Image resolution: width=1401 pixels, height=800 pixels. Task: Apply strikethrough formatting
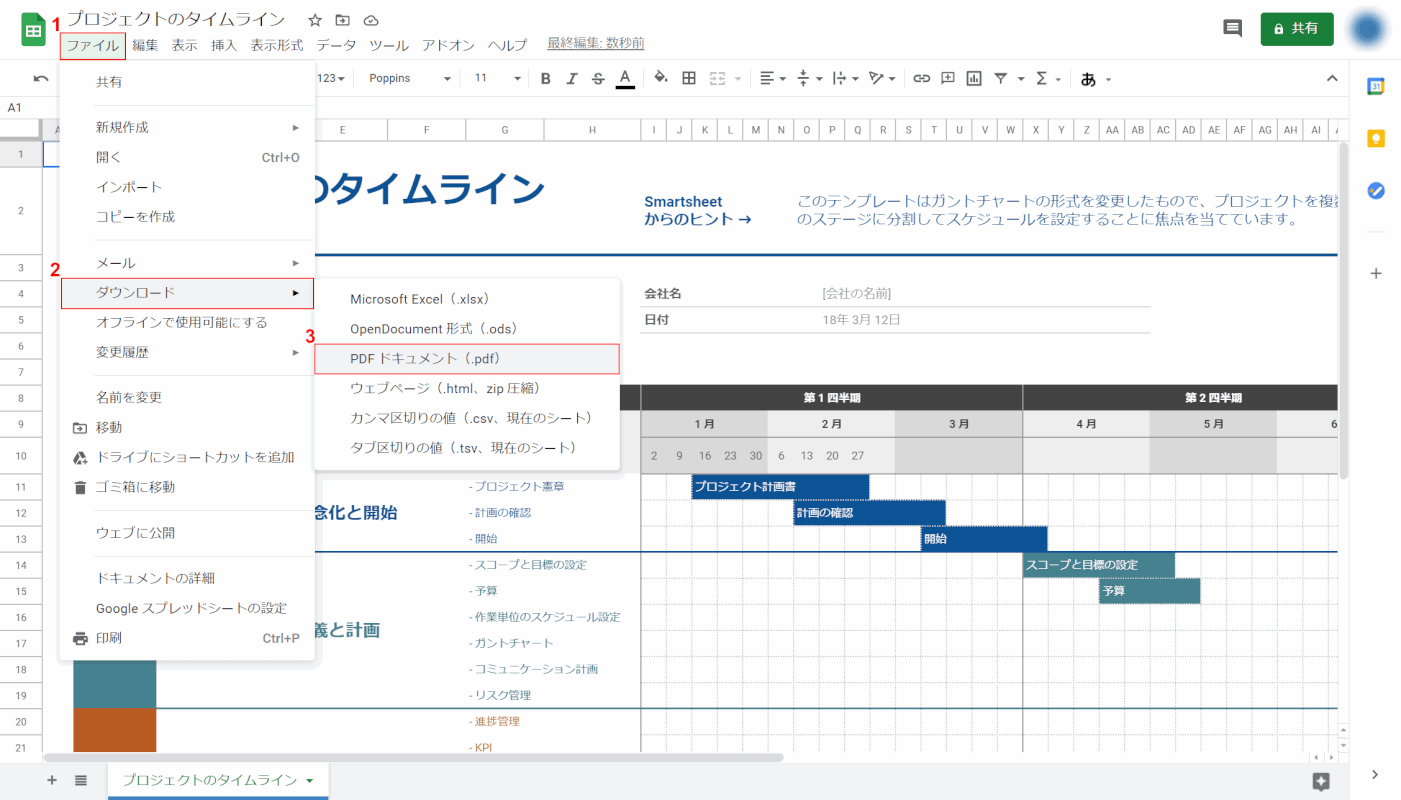(x=598, y=79)
